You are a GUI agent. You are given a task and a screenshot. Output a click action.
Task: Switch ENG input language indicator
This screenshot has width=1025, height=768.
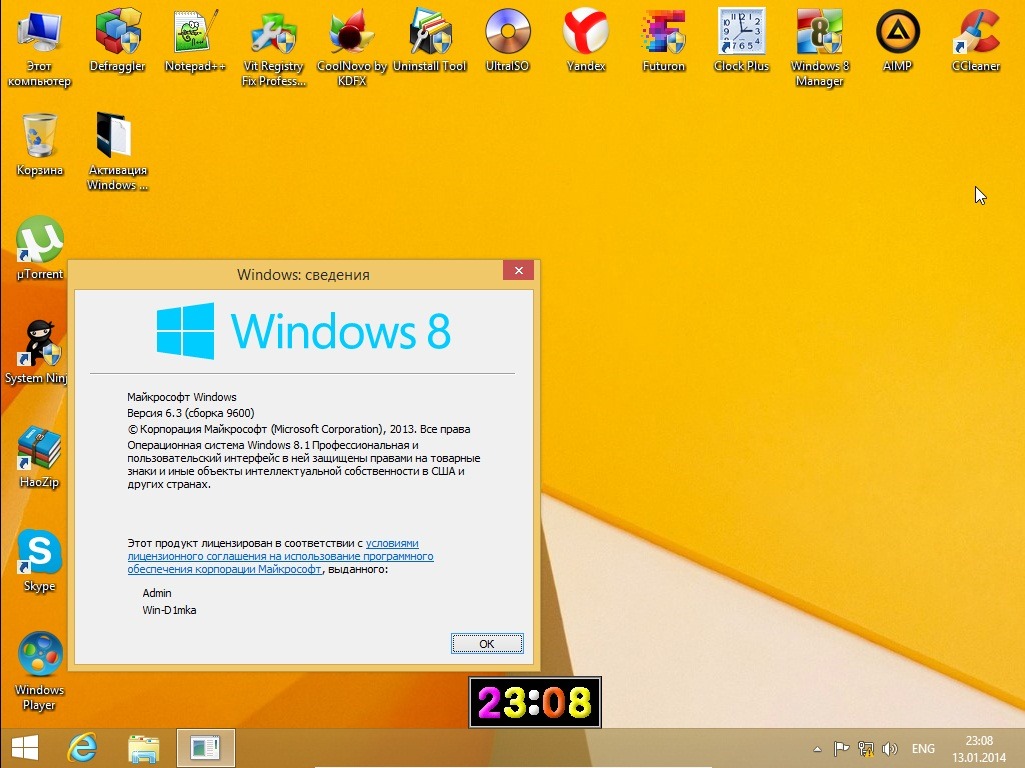point(923,748)
